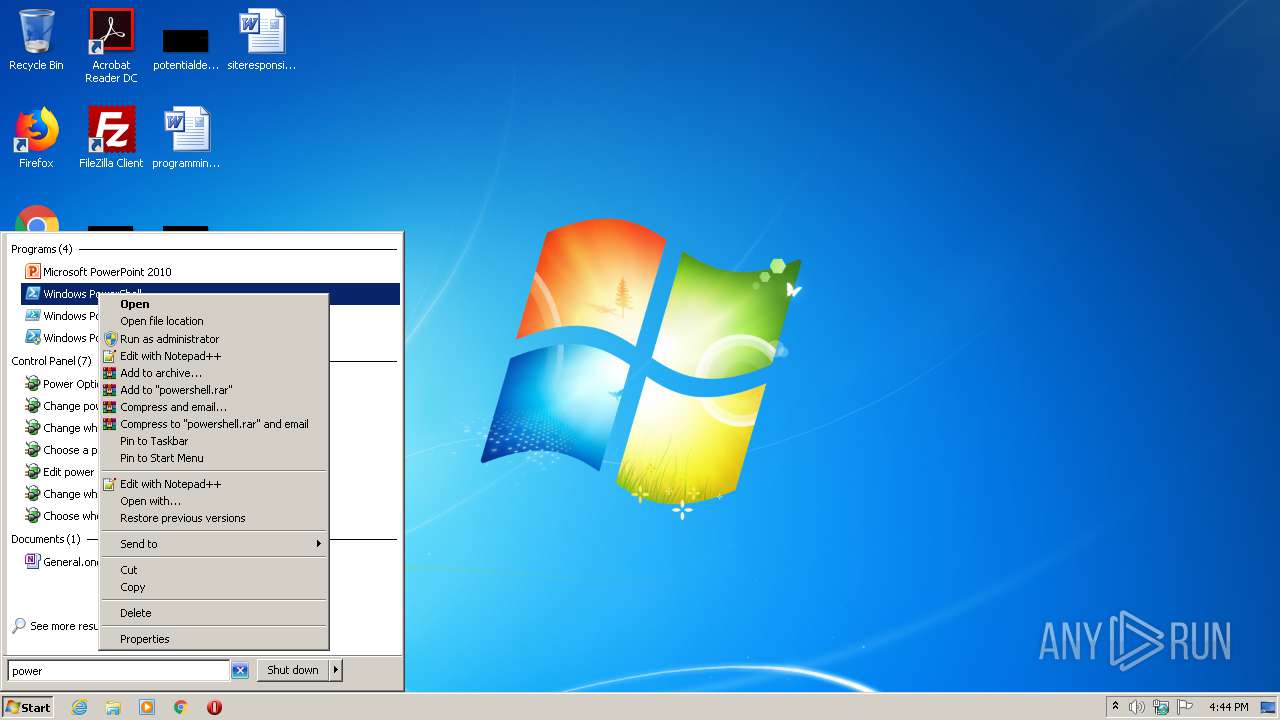Choose Pin to Start Menu
The height and width of the screenshot is (720, 1280).
pyautogui.click(x=214, y=458)
